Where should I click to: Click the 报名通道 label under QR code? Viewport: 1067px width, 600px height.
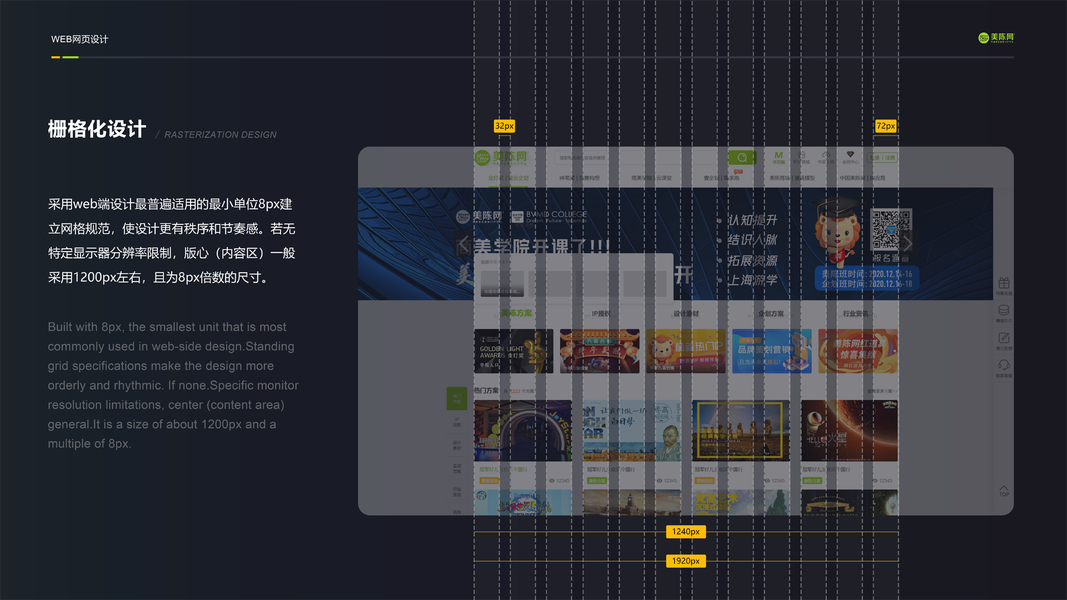[891, 259]
